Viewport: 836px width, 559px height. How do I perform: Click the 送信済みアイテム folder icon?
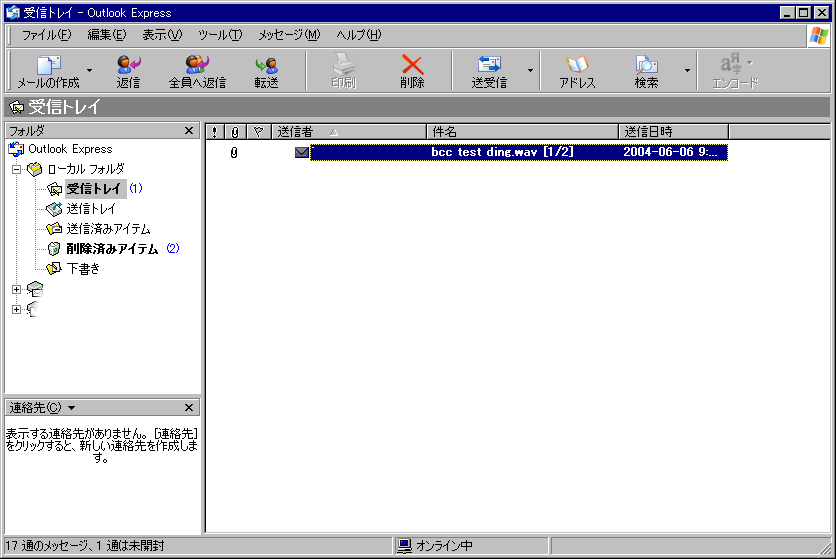pyautogui.click(x=54, y=229)
